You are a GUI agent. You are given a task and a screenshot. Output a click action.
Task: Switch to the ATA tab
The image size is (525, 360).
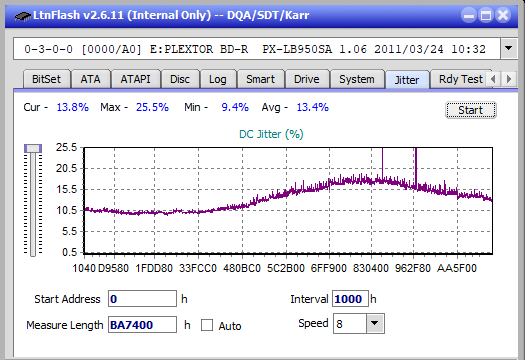90,79
